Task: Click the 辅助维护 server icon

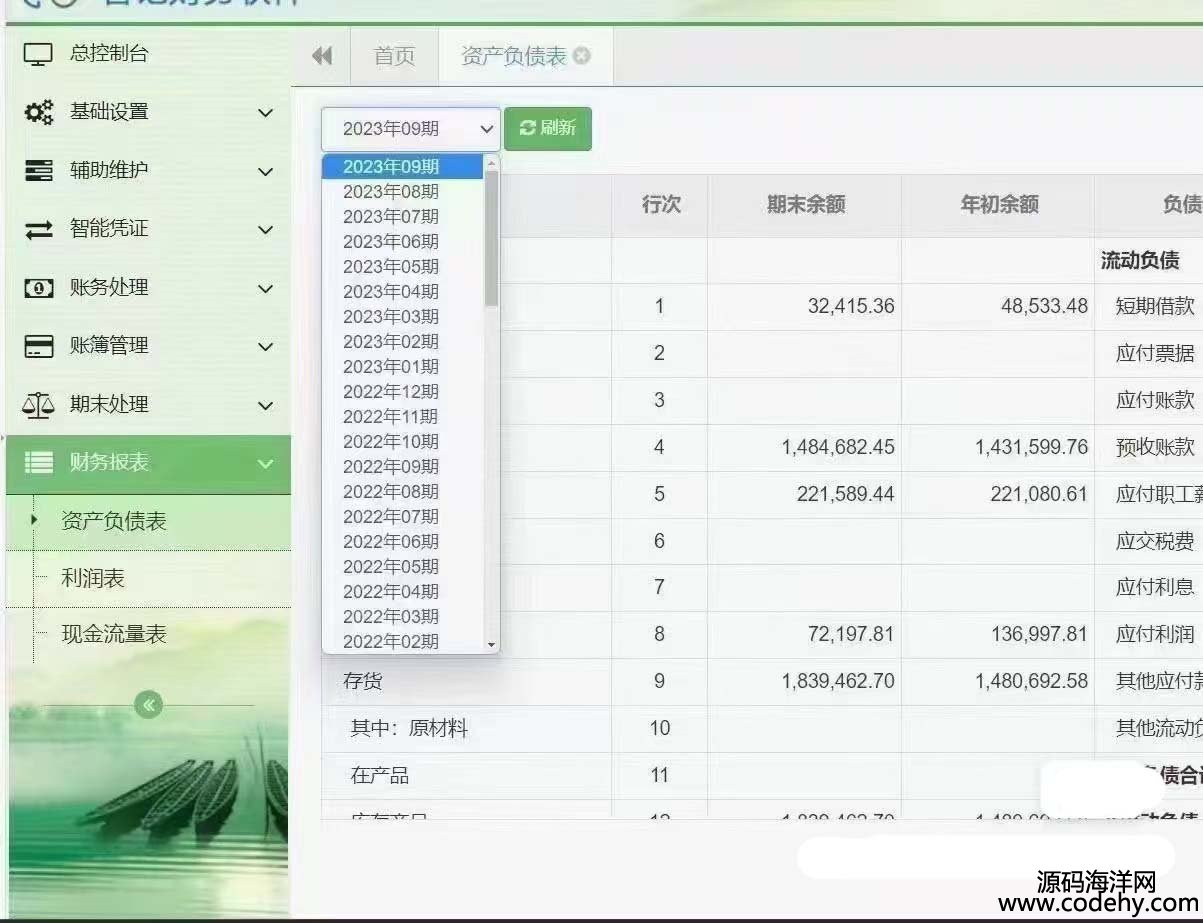Action: tap(38, 171)
